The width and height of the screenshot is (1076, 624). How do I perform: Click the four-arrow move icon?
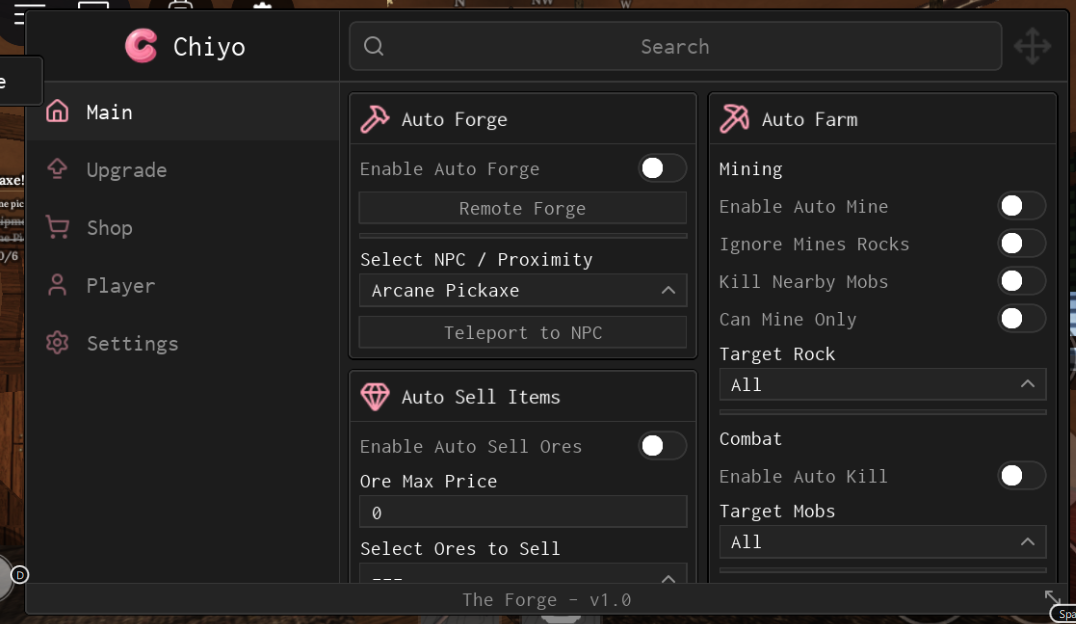pyautogui.click(x=1032, y=47)
